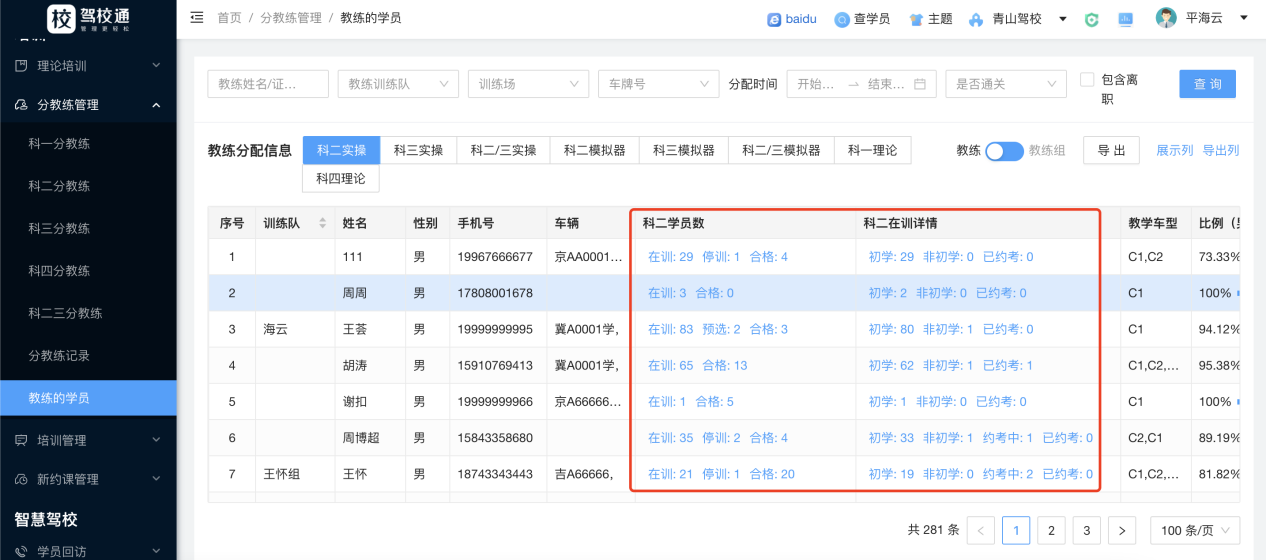Click the green shield icon

click(1092, 19)
